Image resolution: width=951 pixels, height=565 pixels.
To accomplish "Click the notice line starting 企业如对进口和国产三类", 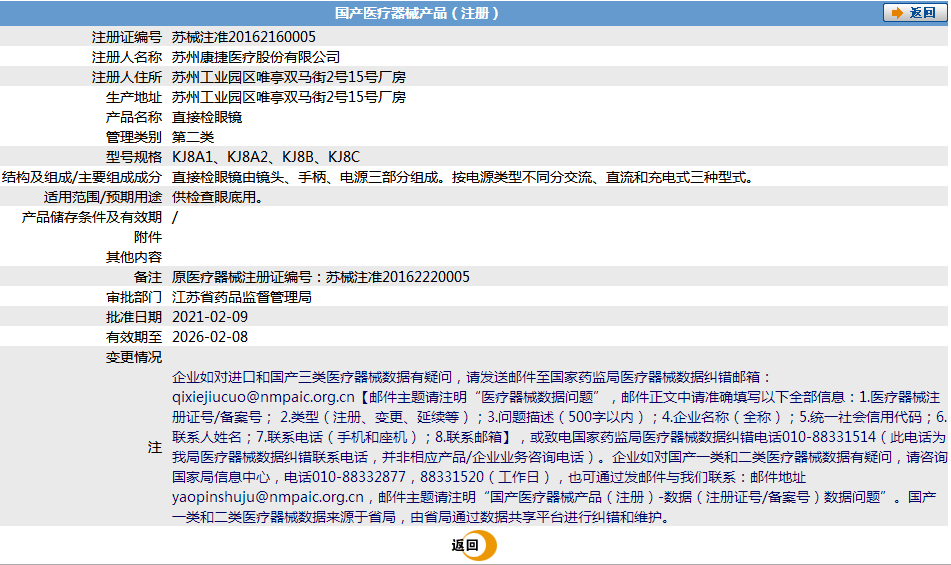I will (471, 377).
